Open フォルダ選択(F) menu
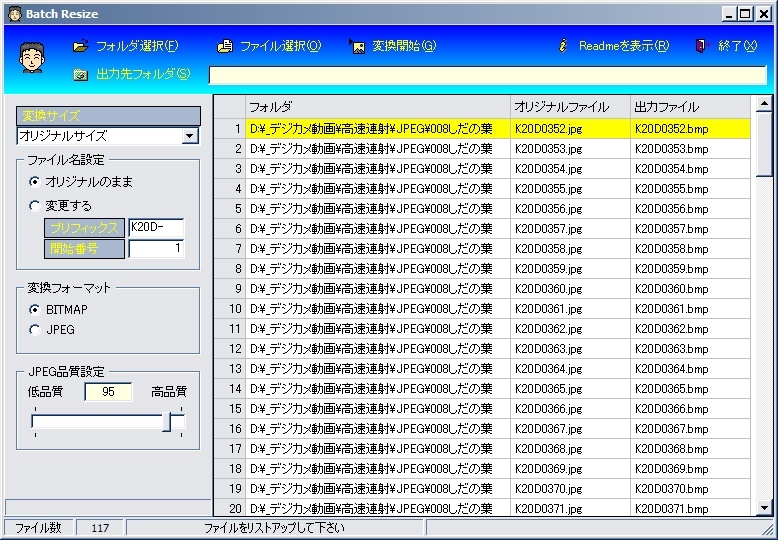Image resolution: width=778 pixels, height=540 pixels. click(137, 46)
